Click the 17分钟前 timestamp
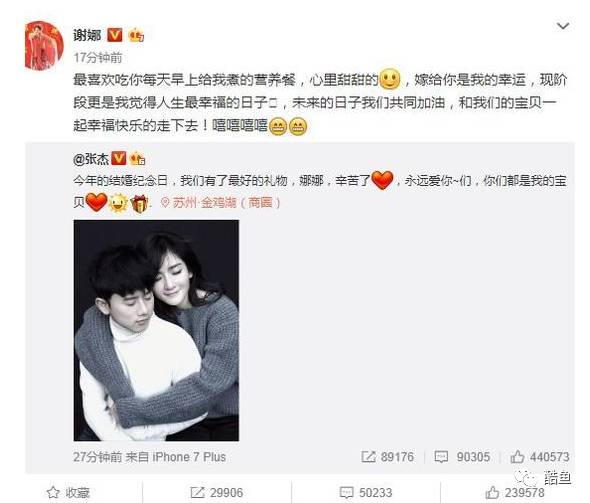 (x=98, y=58)
